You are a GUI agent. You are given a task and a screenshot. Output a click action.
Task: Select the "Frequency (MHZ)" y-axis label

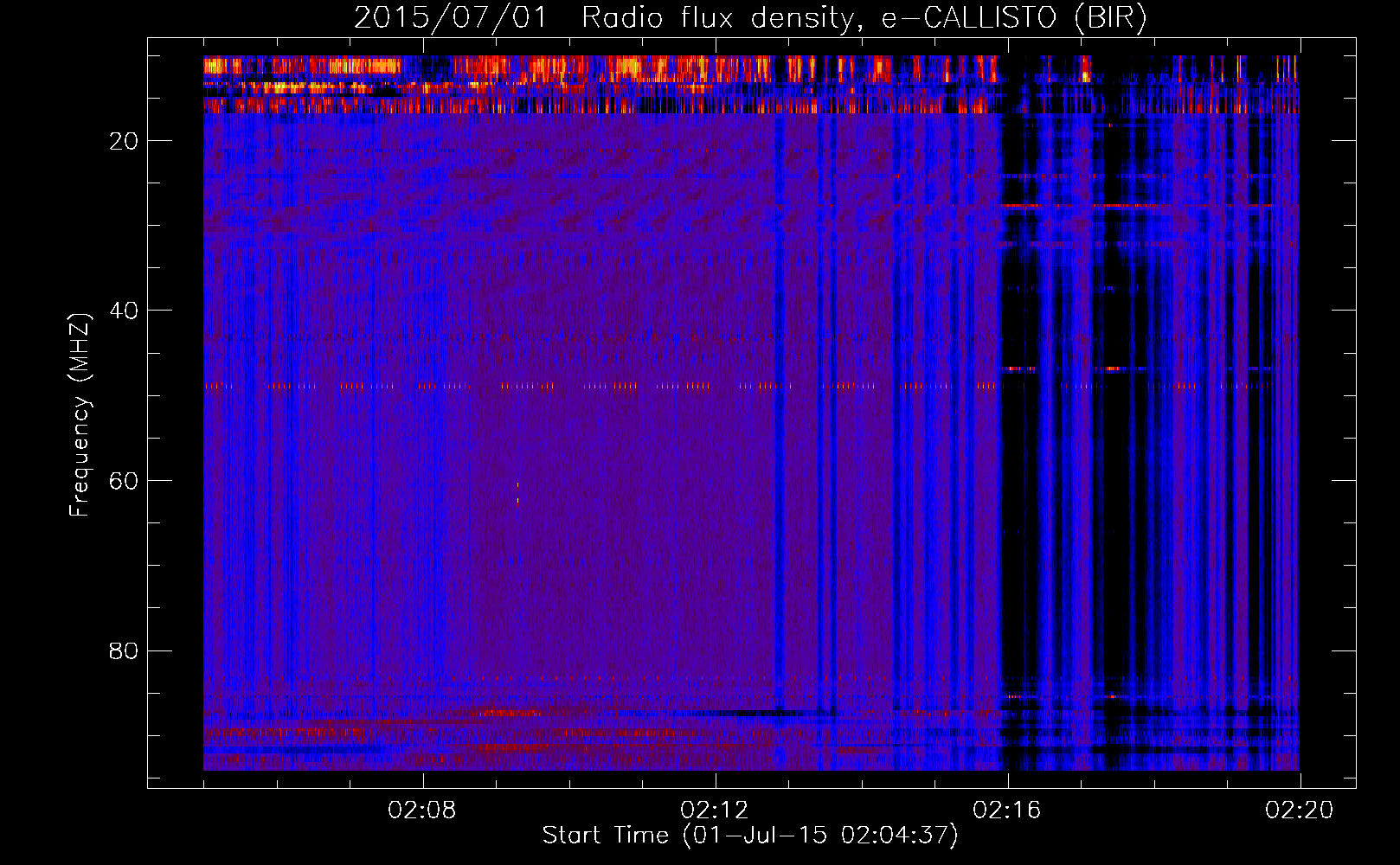coord(80,415)
